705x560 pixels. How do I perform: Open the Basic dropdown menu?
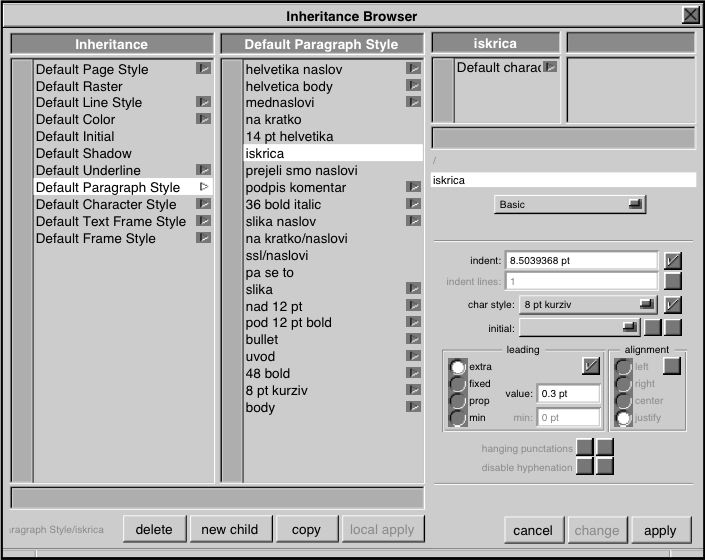pyautogui.click(x=570, y=204)
